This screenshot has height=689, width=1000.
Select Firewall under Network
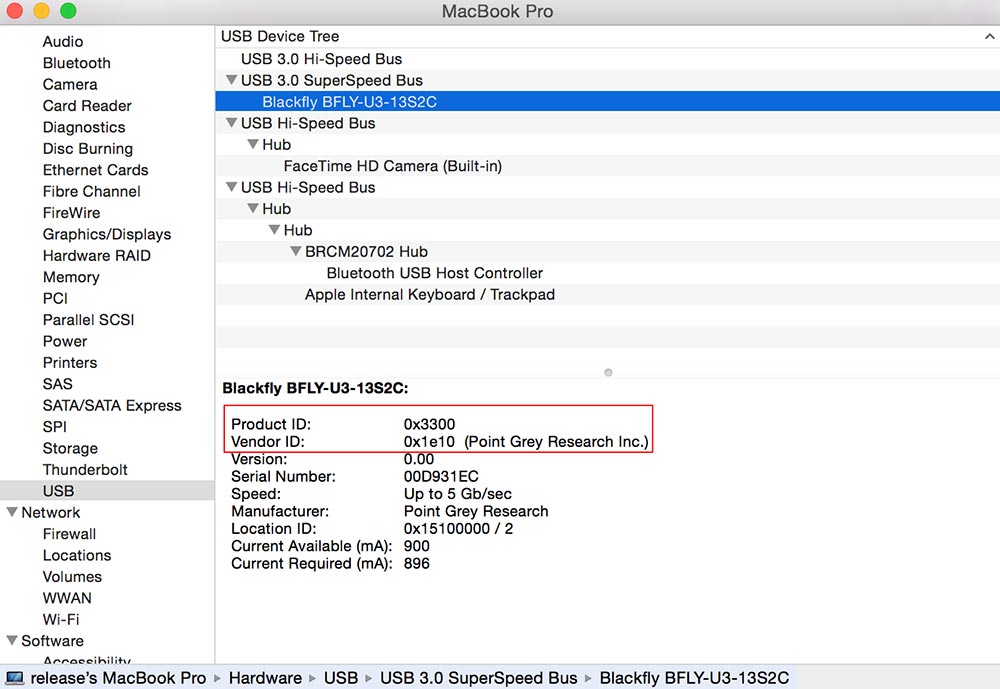click(69, 534)
